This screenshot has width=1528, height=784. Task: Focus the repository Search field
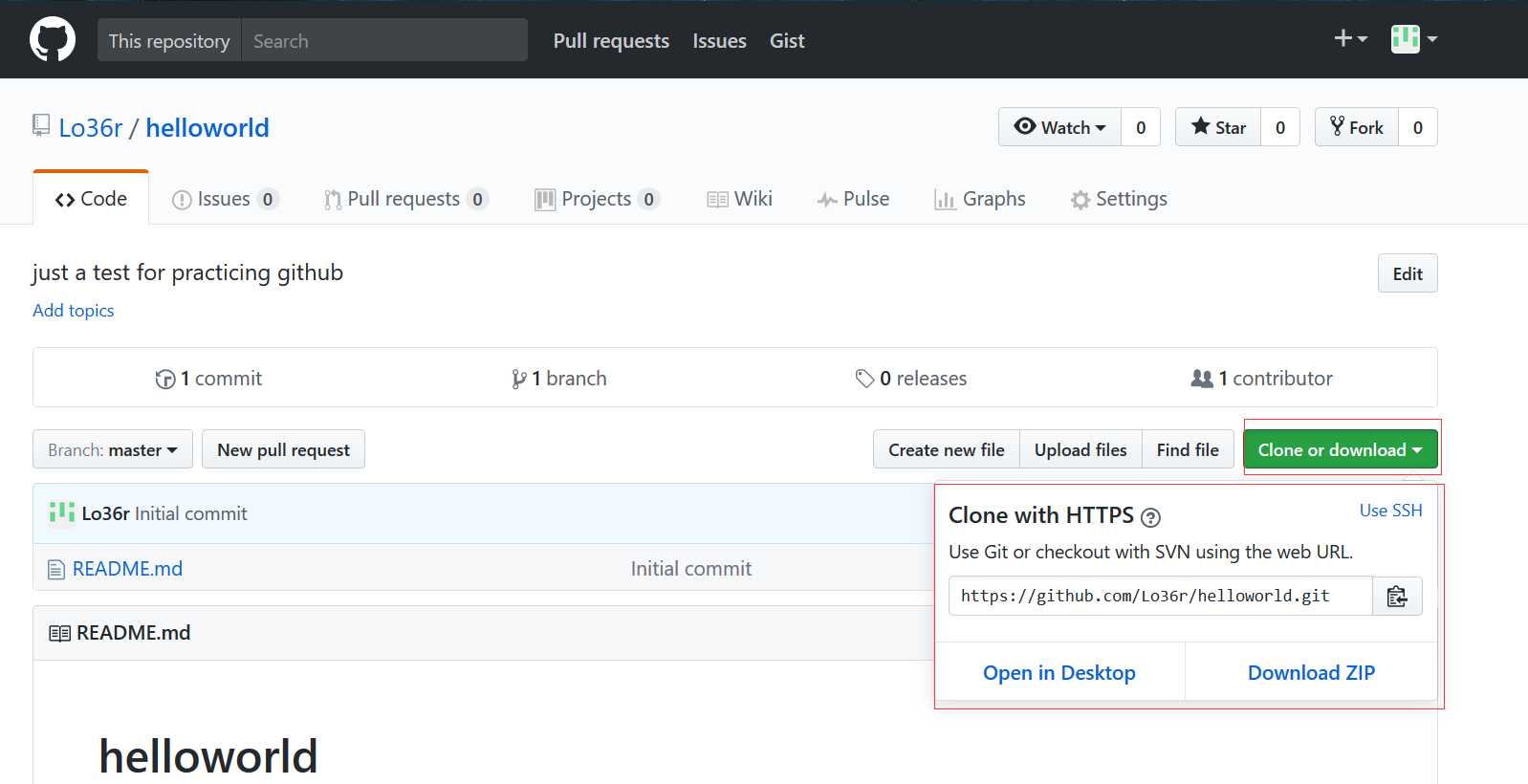click(x=384, y=40)
